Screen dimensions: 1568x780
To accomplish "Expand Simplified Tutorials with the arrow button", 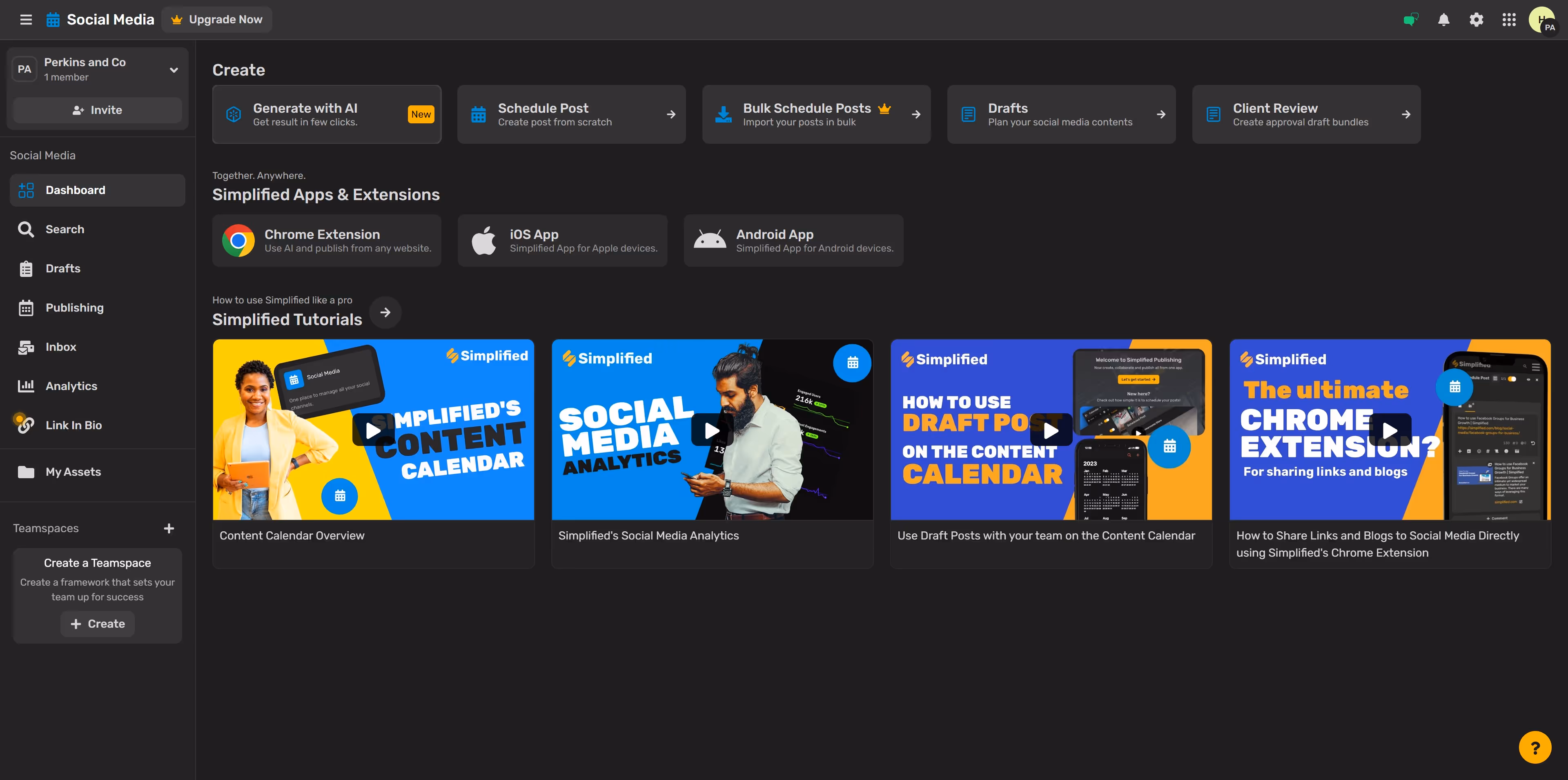I will pyautogui.click(x=385, y=312).
